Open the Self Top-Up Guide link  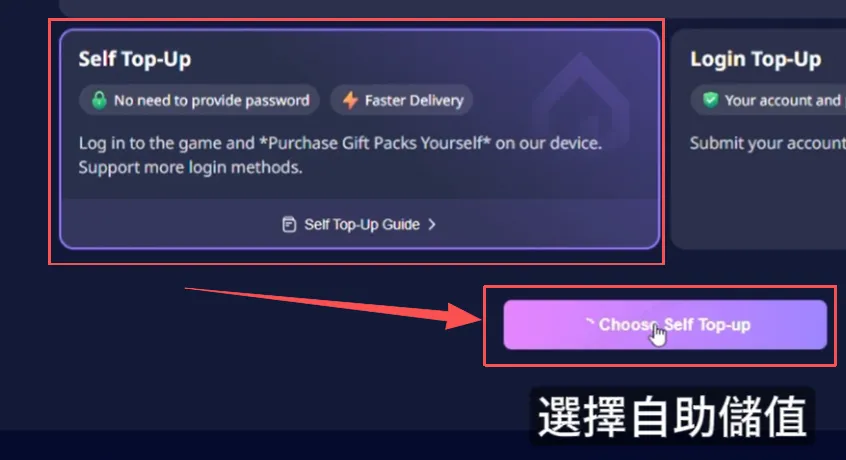(359, 224)
